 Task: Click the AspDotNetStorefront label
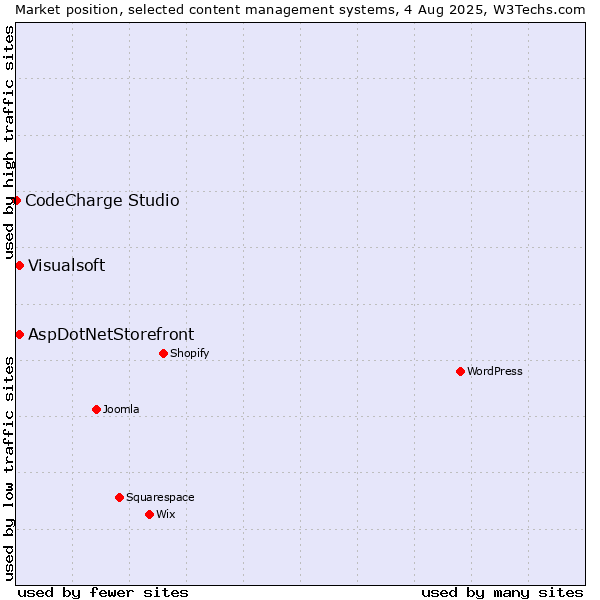click(111, 334)
